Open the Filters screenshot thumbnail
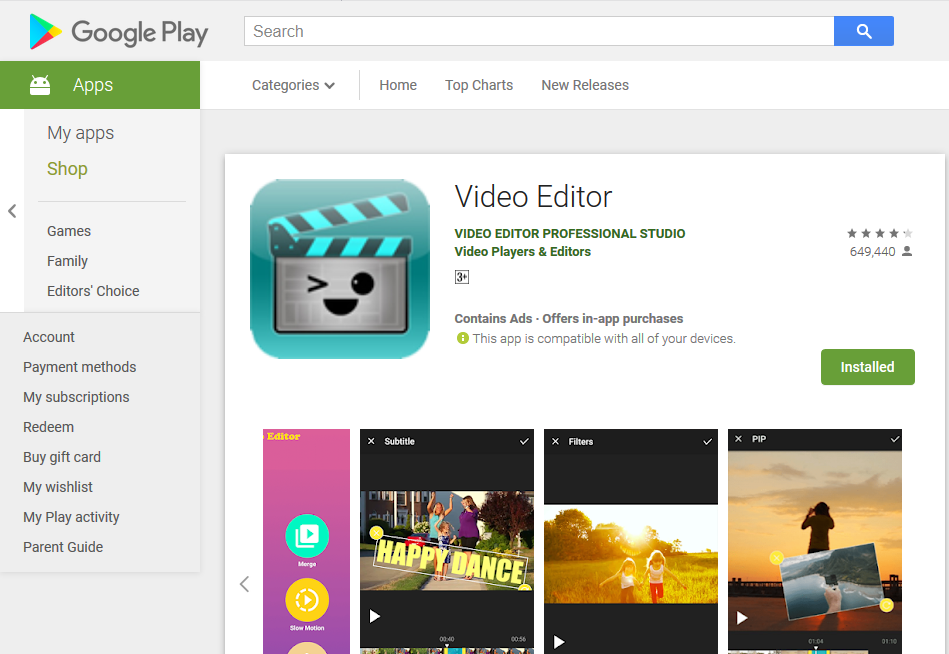The width and height of the screenshot is (949, 654). 631,541
